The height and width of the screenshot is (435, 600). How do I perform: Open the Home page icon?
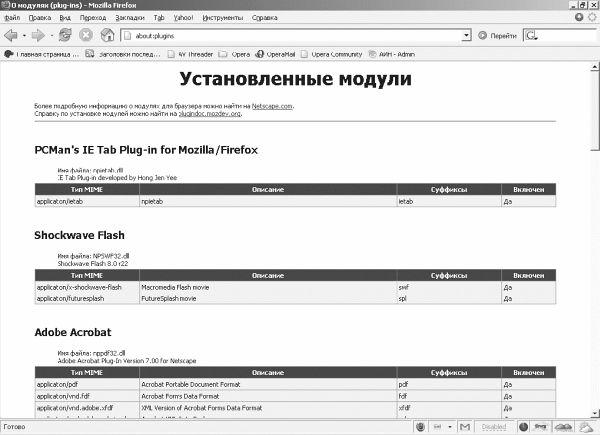click(108, 35)
